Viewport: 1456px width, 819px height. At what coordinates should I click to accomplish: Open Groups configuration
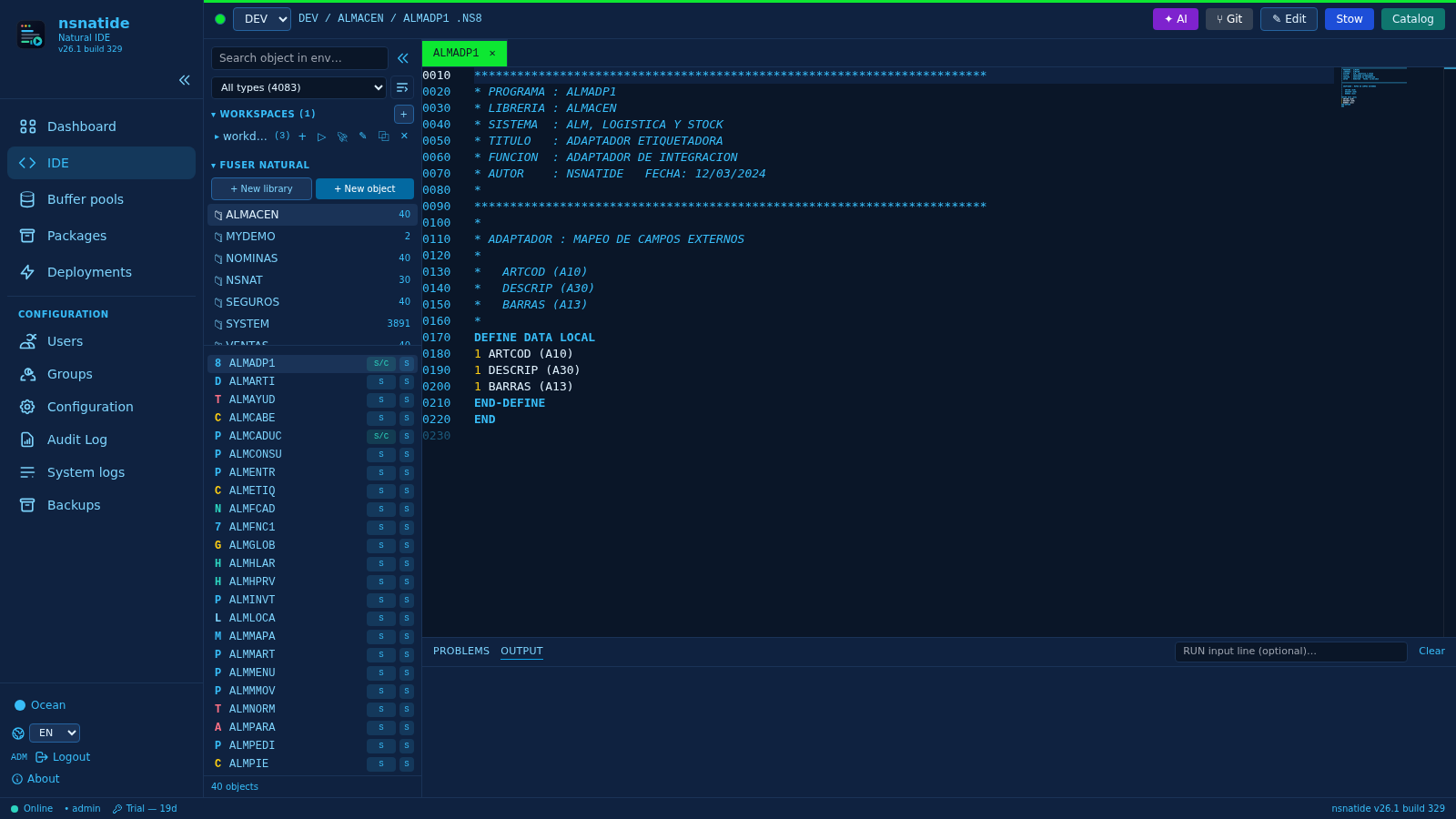[x=101, y=374]
